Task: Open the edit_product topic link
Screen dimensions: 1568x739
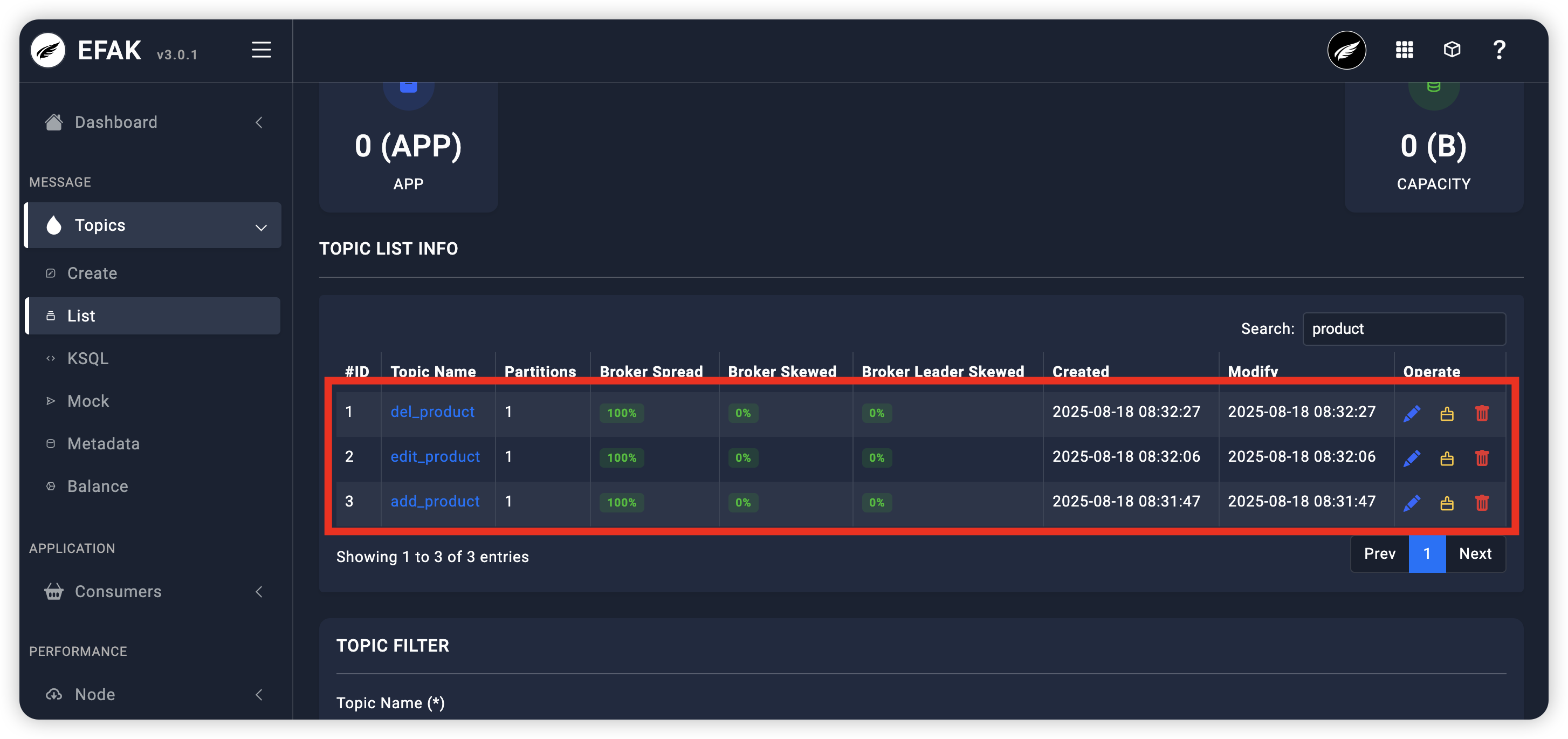Action: [x=435, y=456]
